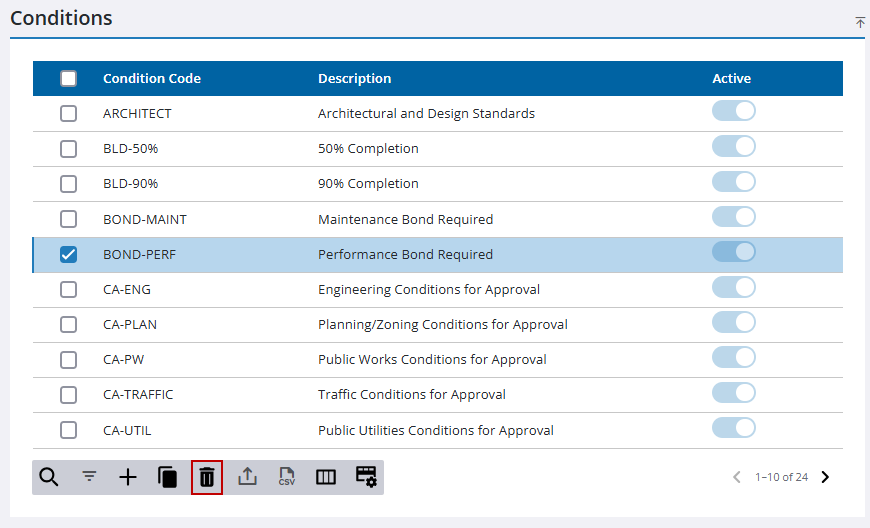The height and width of the screenshot is (528, 870).
Task: Sort by Description column header
Action: (x=354, y=79)
